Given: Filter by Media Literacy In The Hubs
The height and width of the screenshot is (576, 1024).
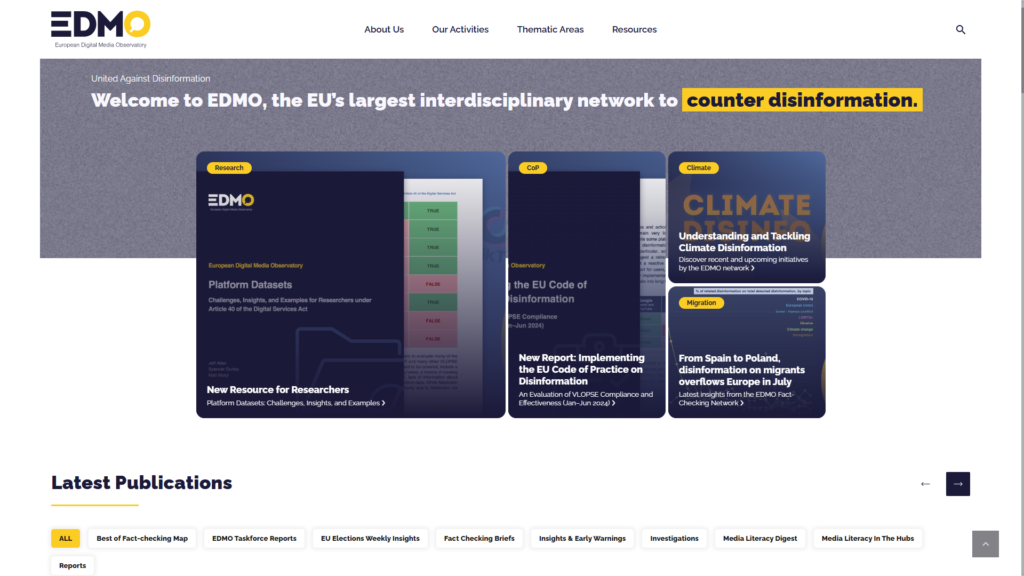Looking at the screenshot, I should tap(867, 538).
